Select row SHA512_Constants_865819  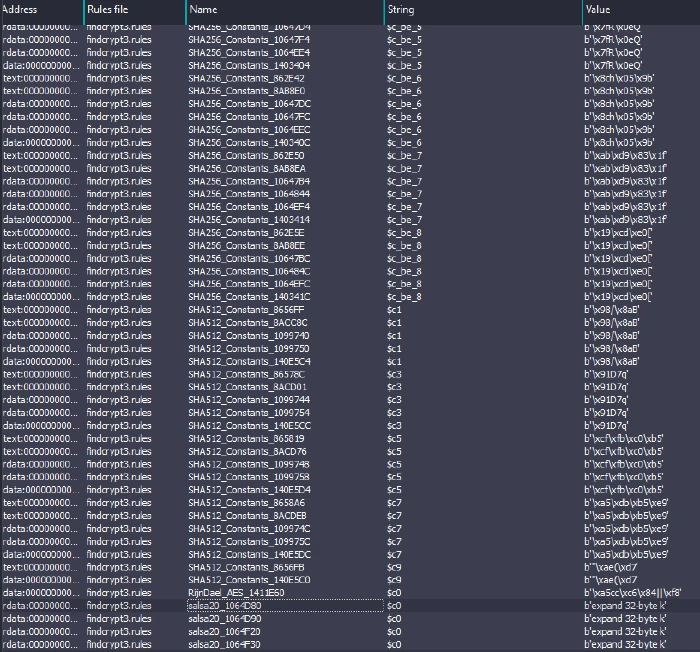(x=350, y=439)
